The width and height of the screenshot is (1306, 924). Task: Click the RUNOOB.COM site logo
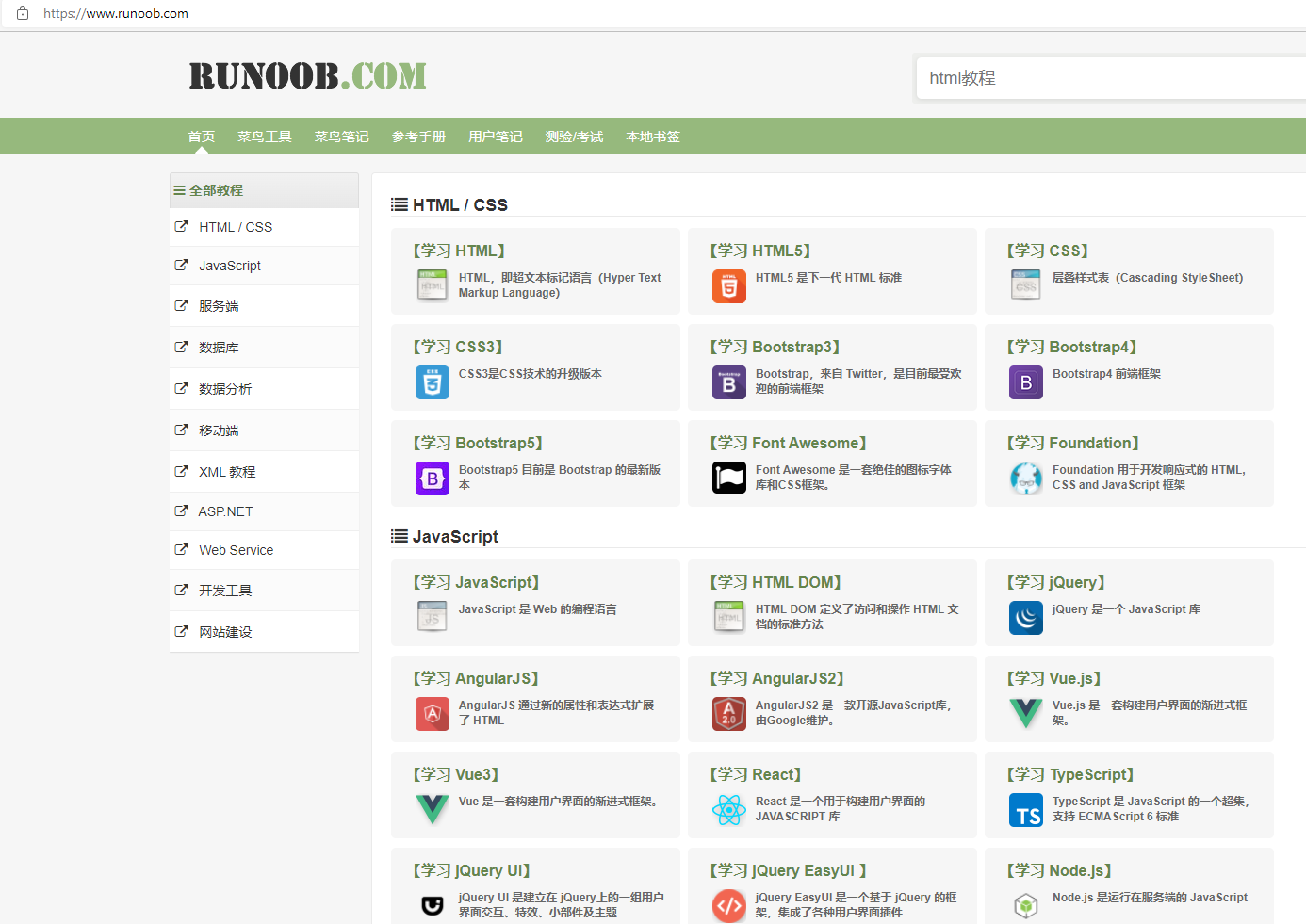[308, 76]
